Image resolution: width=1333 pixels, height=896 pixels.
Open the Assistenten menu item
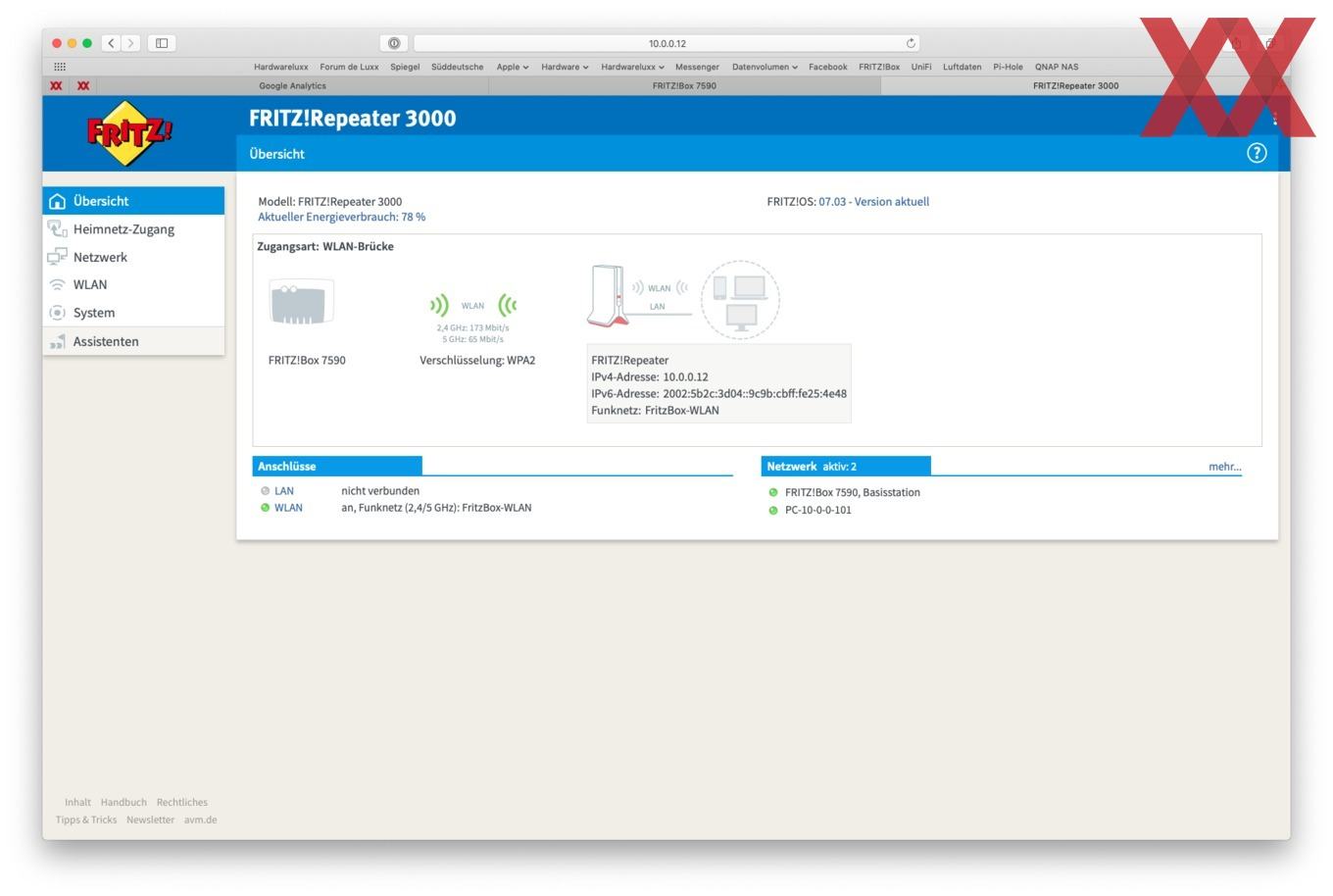(x=133, y=341)
